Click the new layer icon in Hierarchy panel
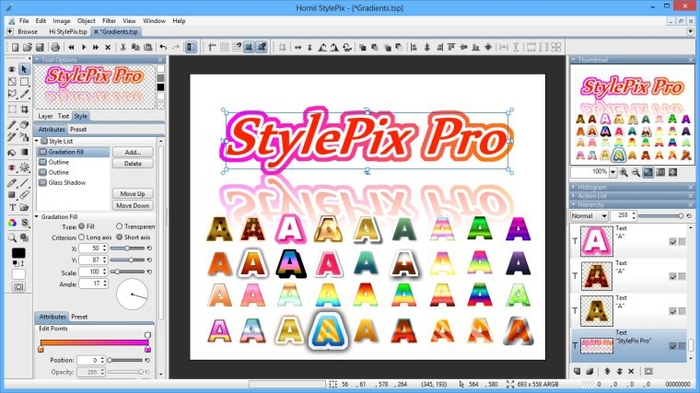This screenshot has width=700, height=393. pos(577,371)
